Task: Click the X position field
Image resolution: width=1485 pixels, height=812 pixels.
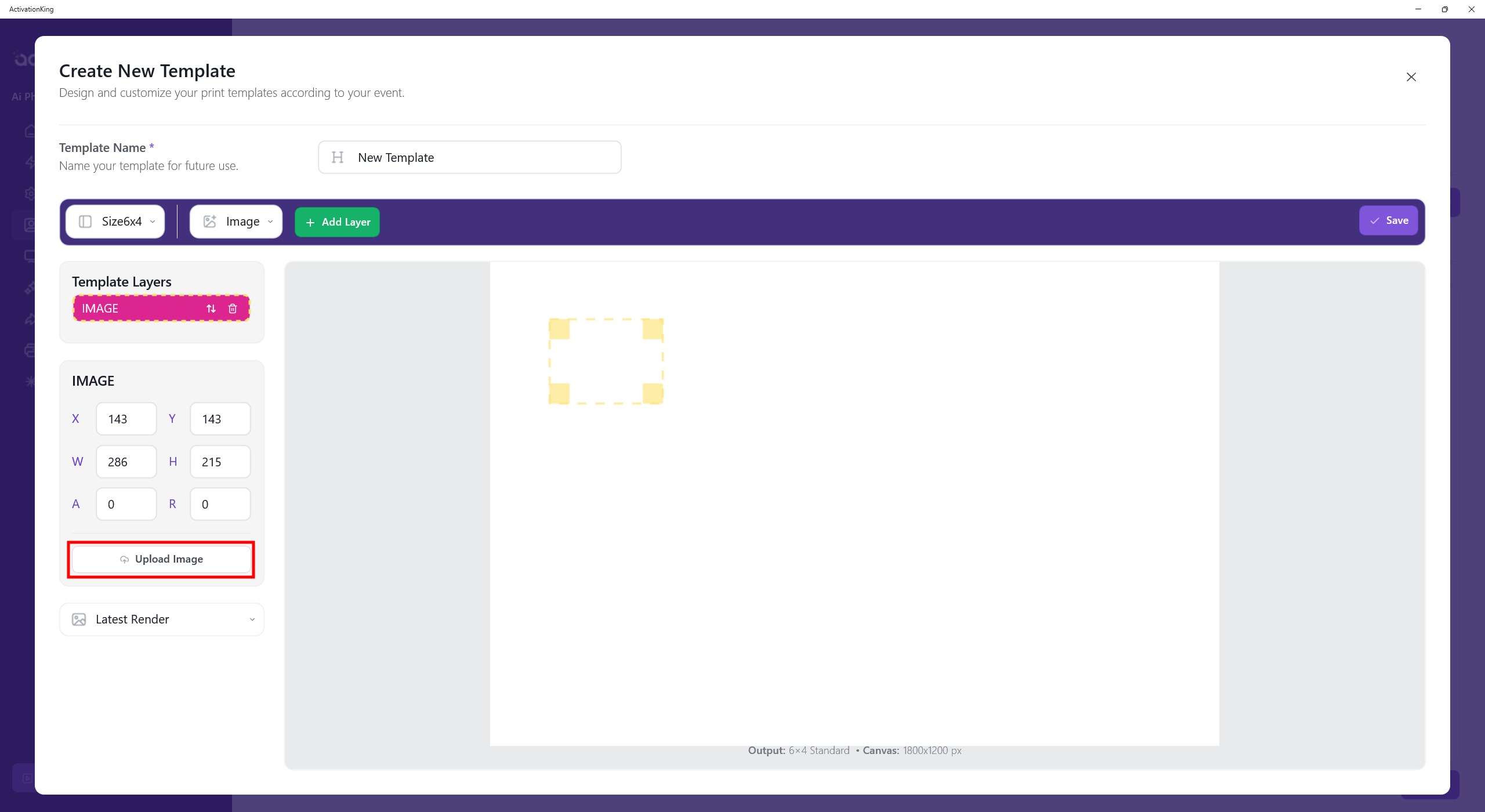Action: pyautogui.click(x=126, y=419)
